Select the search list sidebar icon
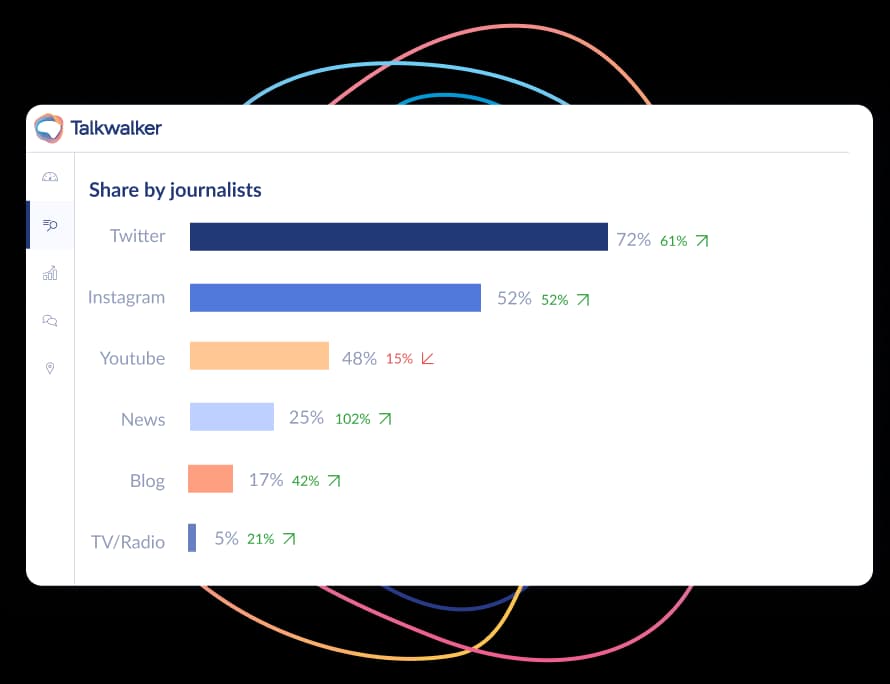The image size is (890, 684). (x=50, y=225)
